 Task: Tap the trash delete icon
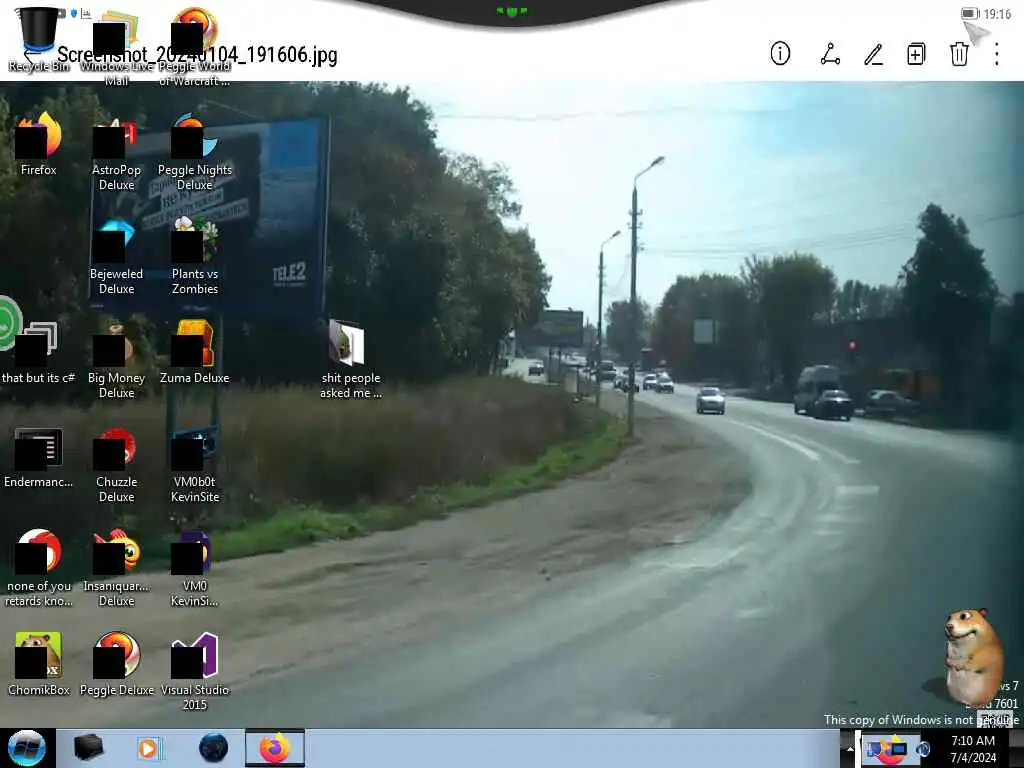click(959, 54)
